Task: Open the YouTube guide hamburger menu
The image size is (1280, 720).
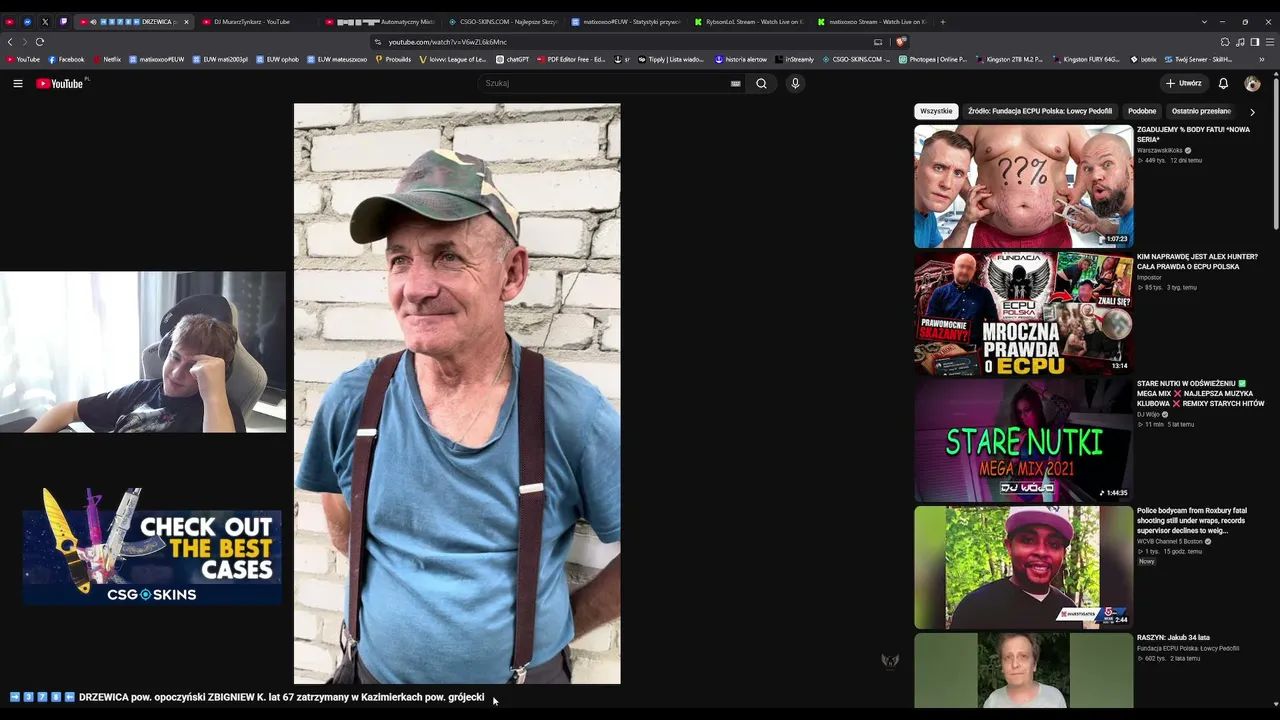Action: pos(18,83)
